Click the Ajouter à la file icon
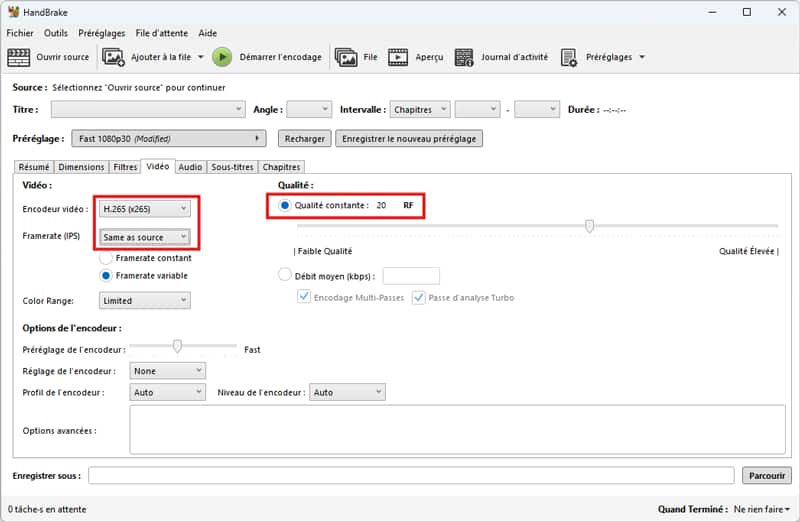 (114, 57)
